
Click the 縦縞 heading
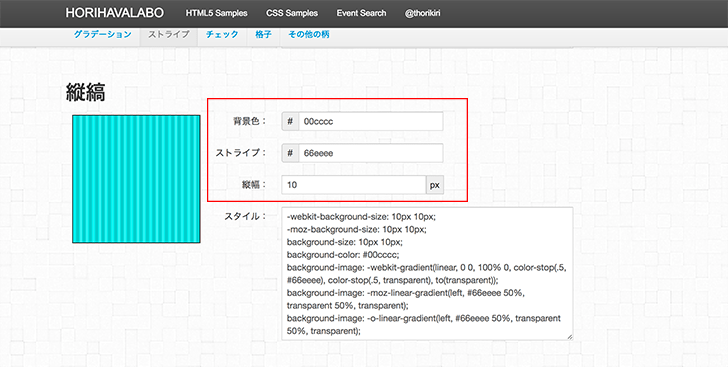click(x=85, y=92)
